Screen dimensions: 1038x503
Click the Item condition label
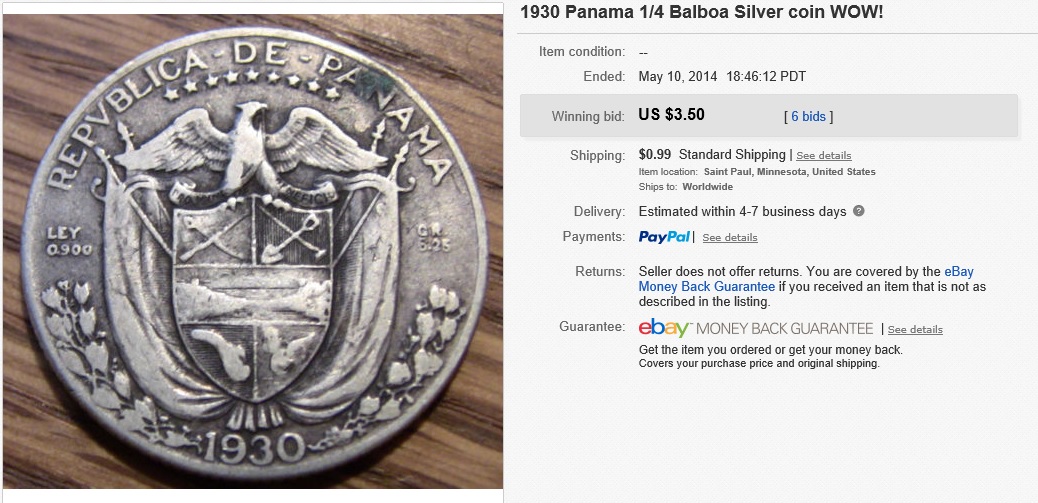point(582,52)
